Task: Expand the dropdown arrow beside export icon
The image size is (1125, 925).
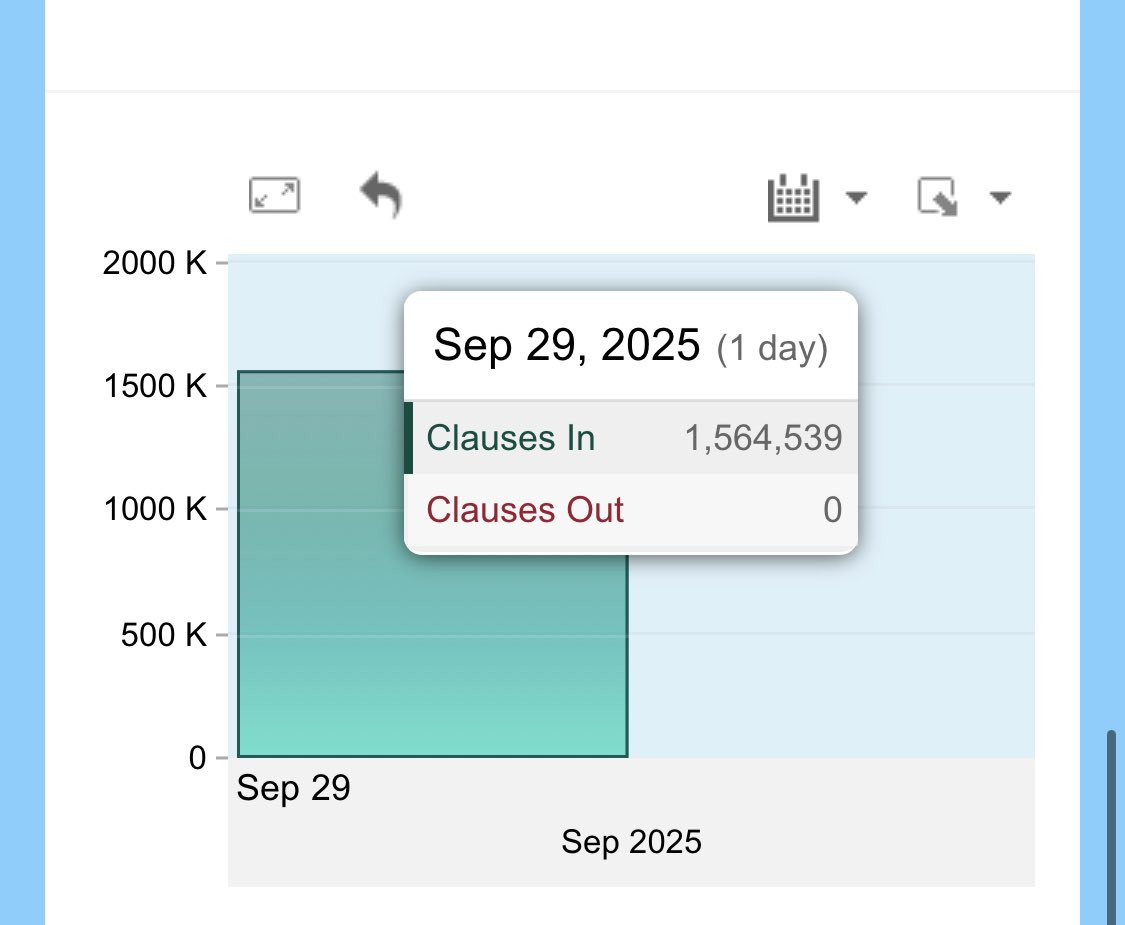Action: (1000, 197)
